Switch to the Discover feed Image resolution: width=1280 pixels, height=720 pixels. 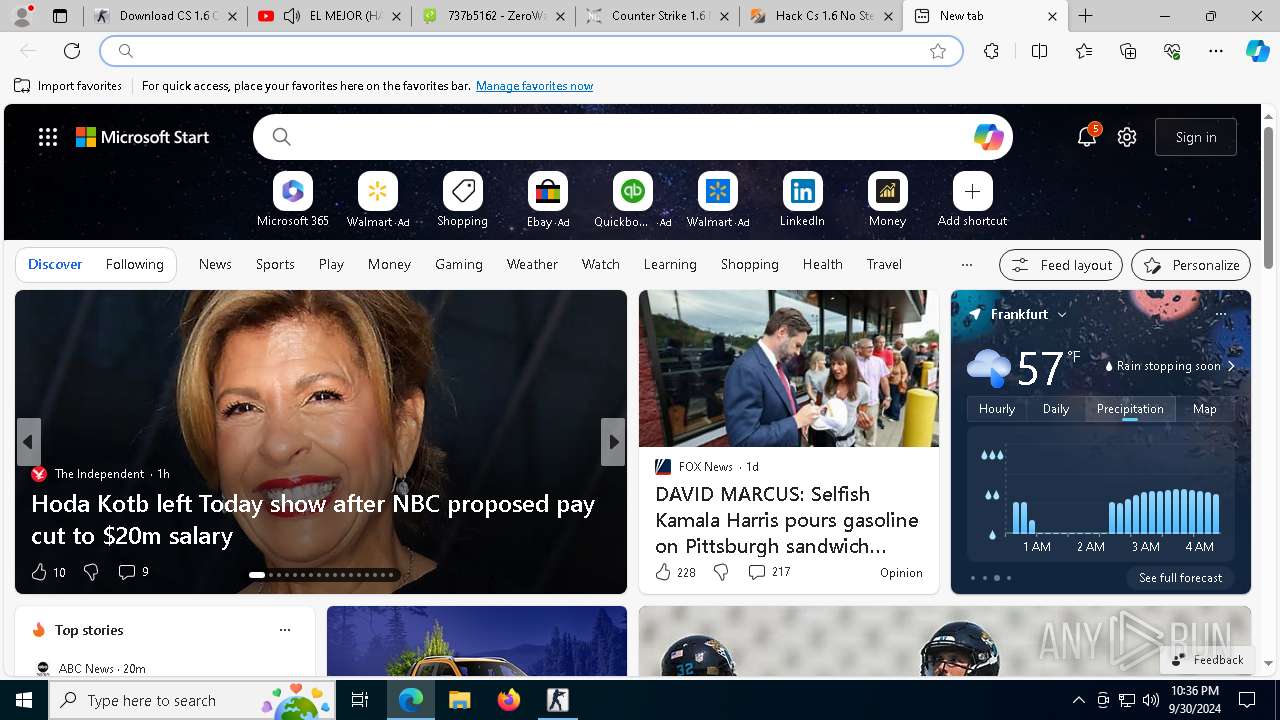click(55, 264)
